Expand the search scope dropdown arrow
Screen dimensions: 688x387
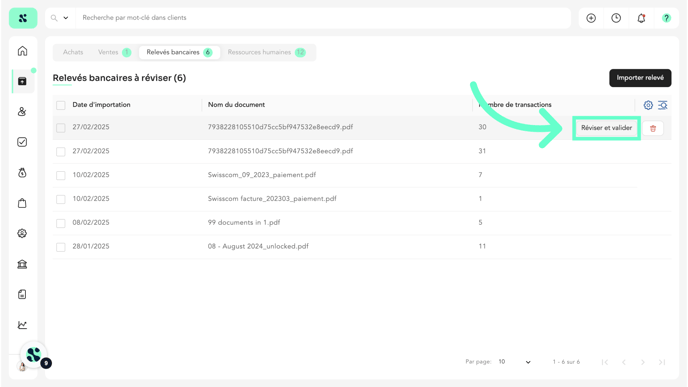pos(66,18)
